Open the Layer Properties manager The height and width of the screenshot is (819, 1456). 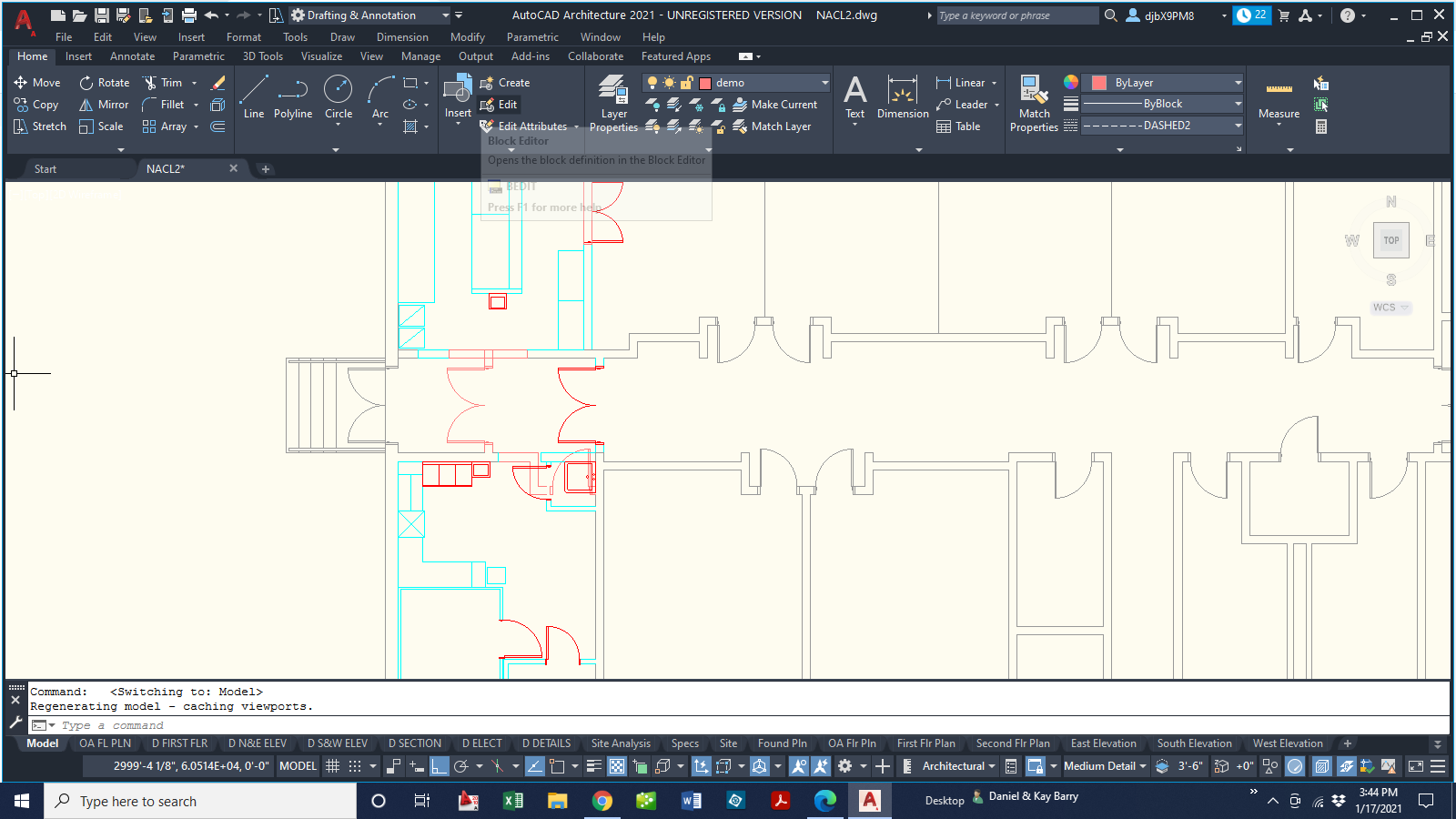coord(612,100)
